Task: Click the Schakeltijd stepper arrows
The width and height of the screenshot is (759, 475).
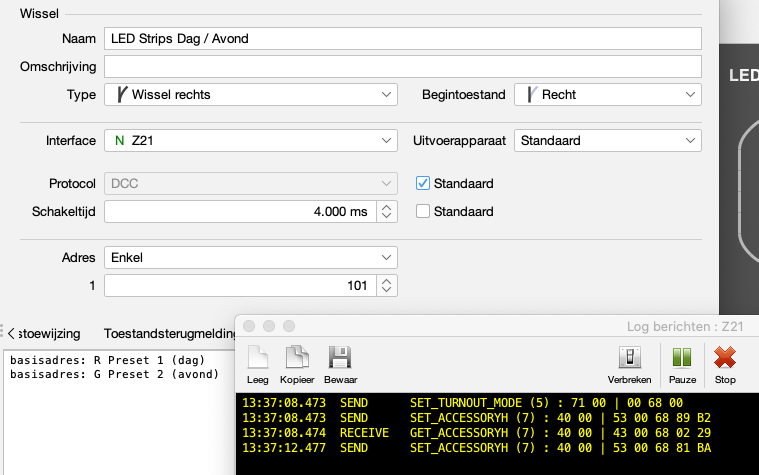Action: tap(387, 212)
